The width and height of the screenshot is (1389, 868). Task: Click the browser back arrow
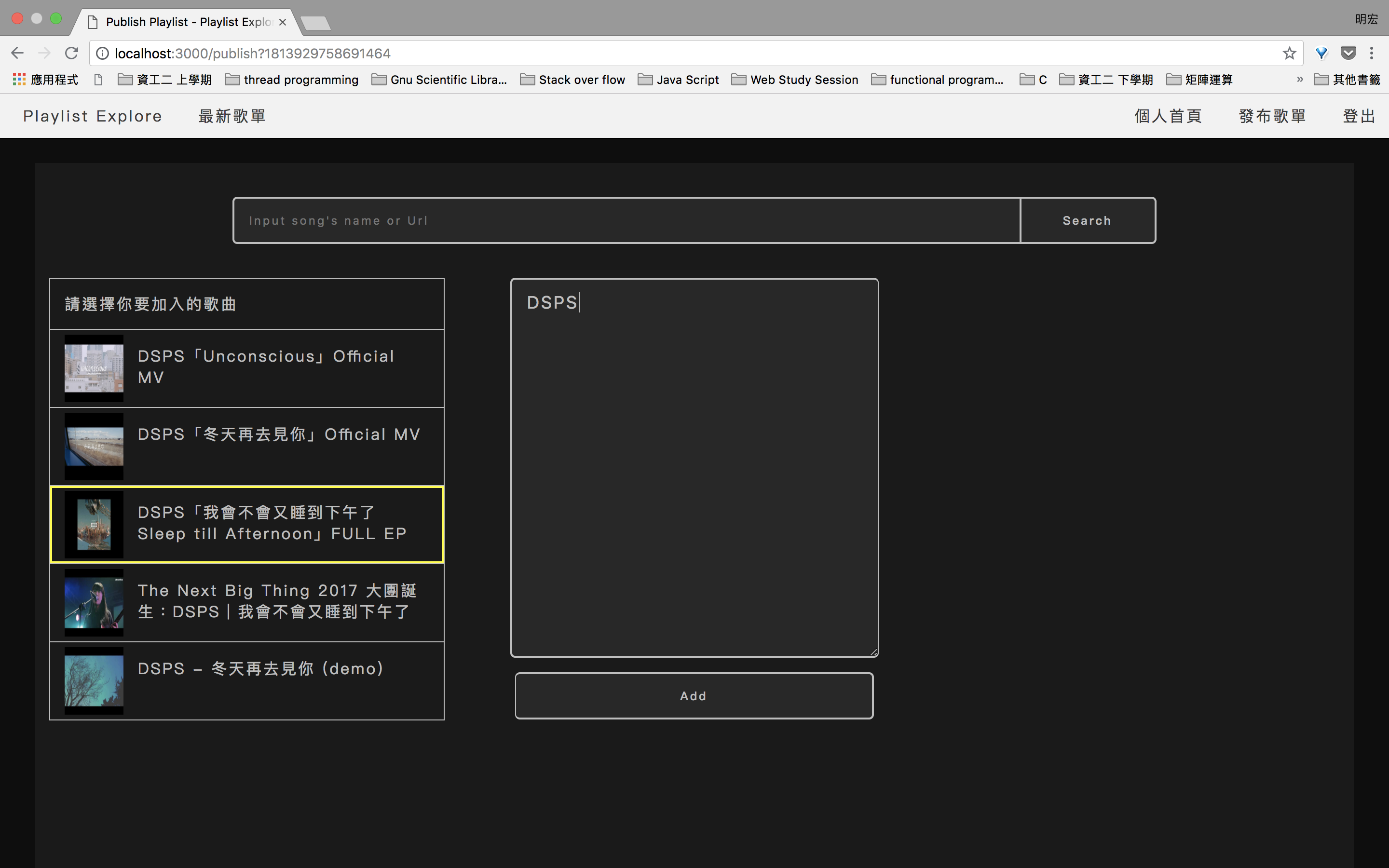tap(17, 54)
